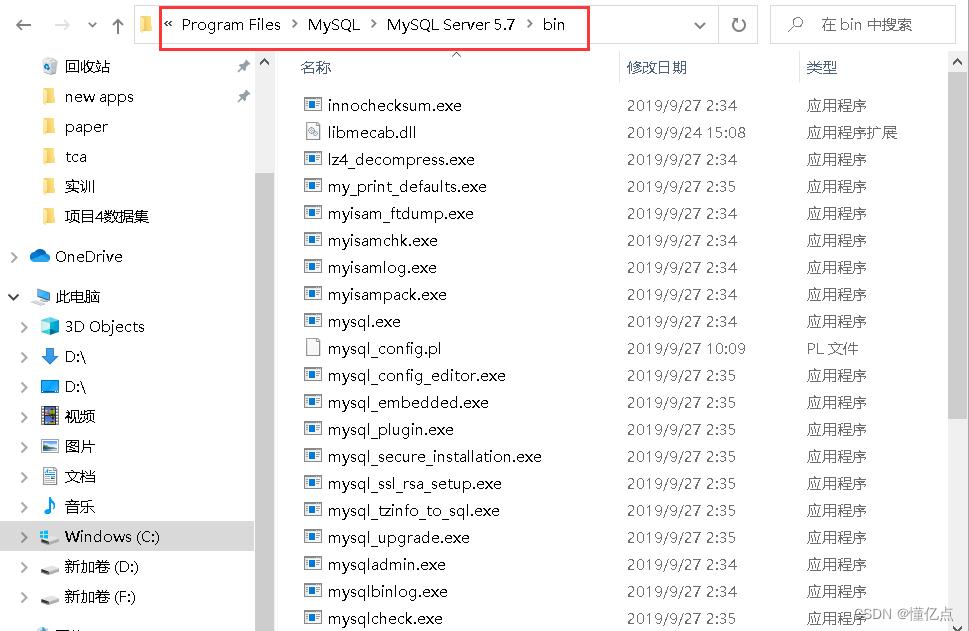Image resolution: width=969 pixels, height=631 pixels.
Task: Refresh the bin folder view
Action: tap(738, 25)
